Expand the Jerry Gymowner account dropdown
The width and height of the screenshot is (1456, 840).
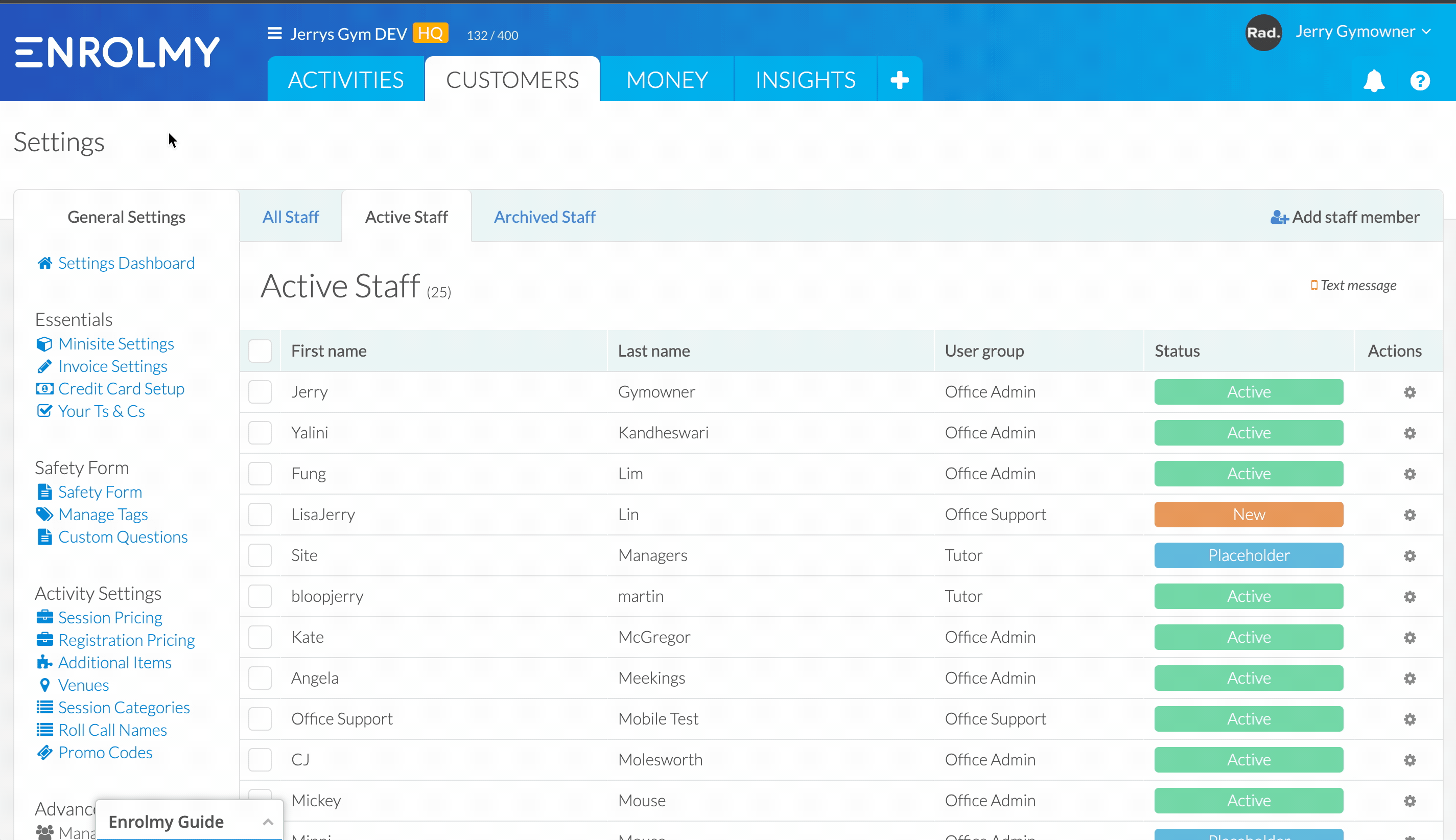click(x=1364, y=32)
